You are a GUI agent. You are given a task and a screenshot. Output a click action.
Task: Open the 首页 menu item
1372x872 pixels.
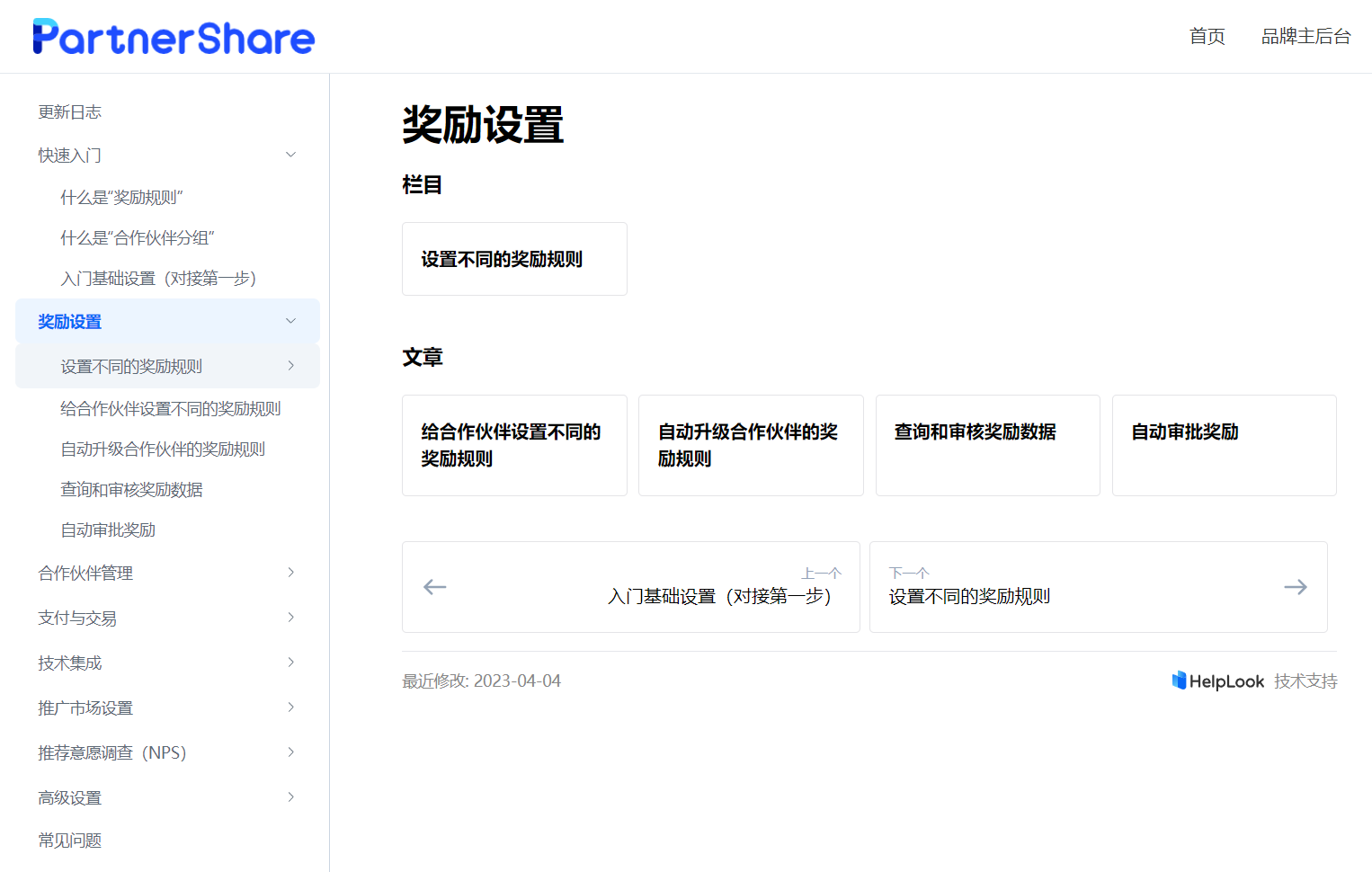tap(1207, 37)
